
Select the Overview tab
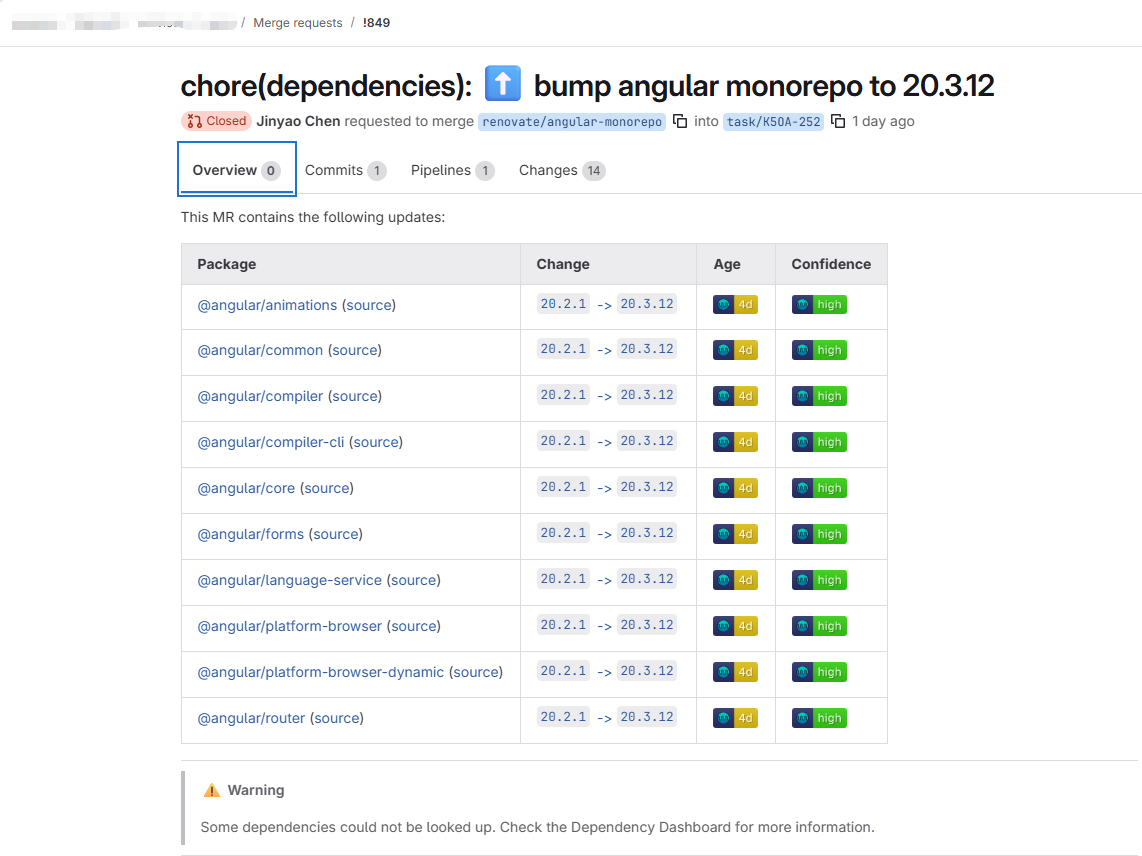click(x=236, y=170)
